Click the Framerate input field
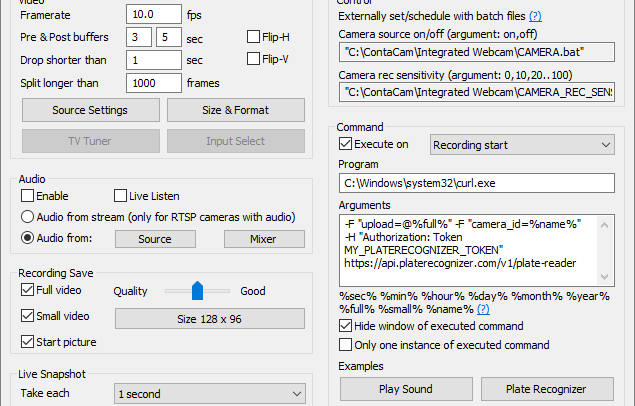Viewport: 635px width, 406px height. tap(153, 15)
